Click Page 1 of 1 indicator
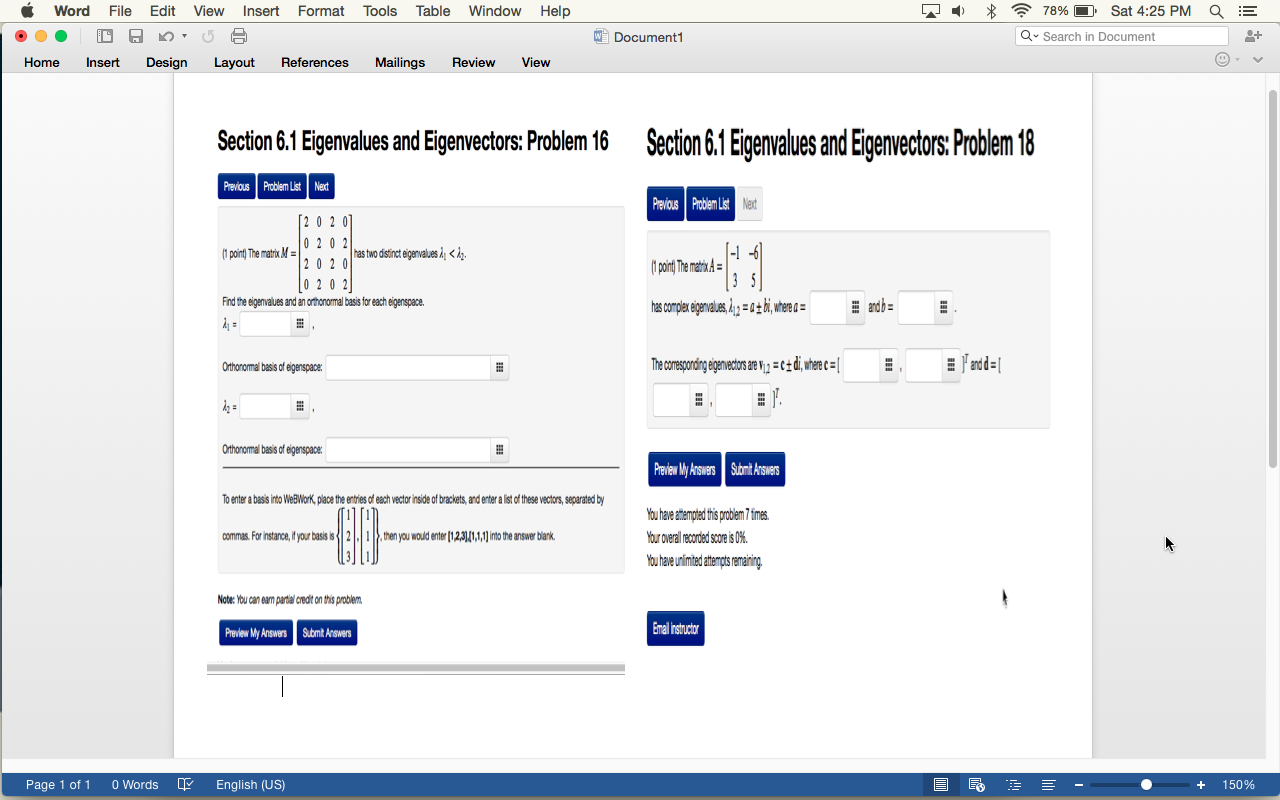 [x=58, y=785]
